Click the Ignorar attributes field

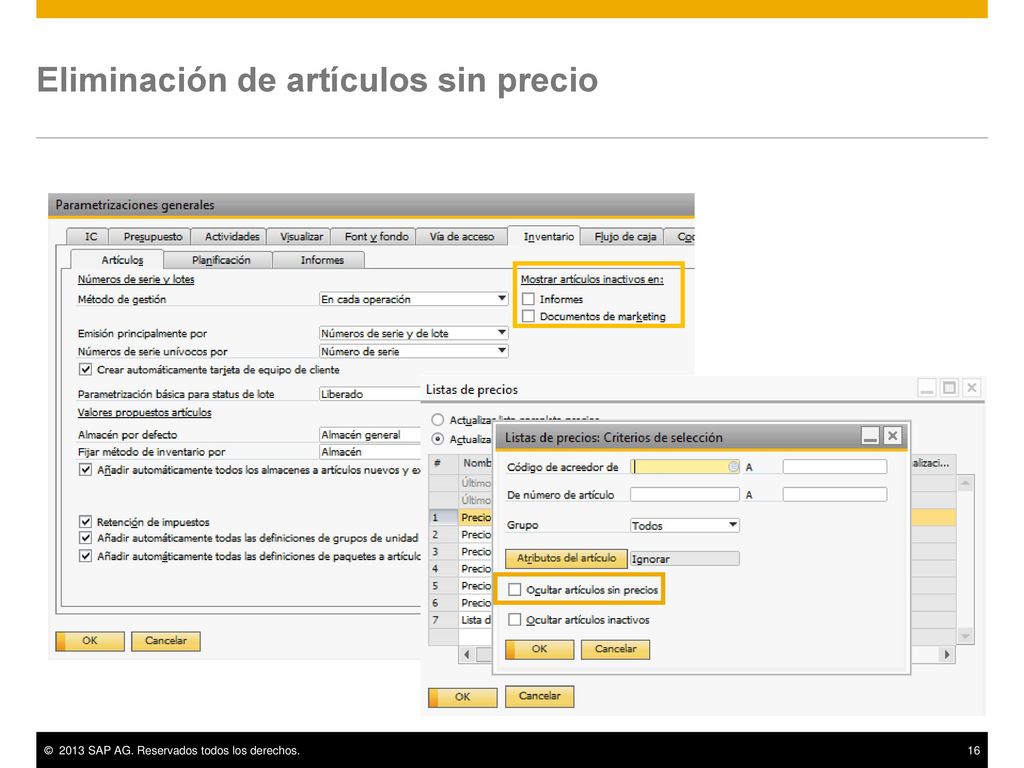684,559
